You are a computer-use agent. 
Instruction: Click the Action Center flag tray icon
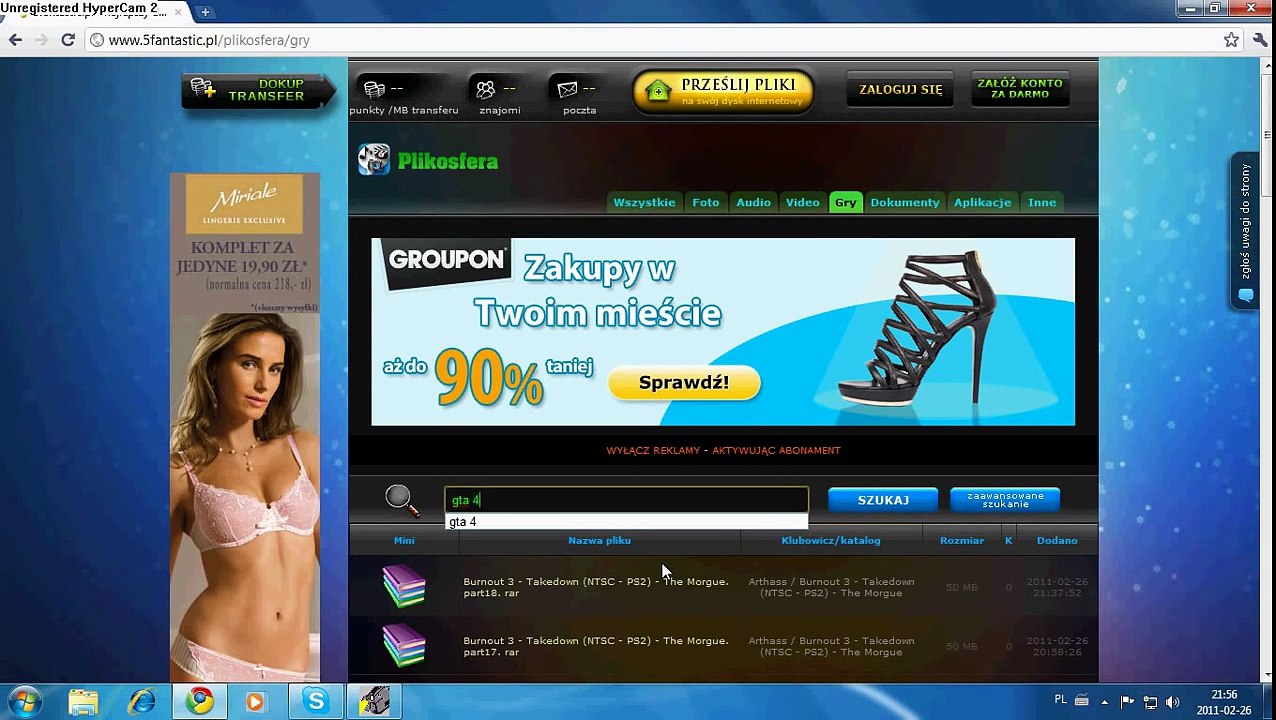click(1127, 702)
